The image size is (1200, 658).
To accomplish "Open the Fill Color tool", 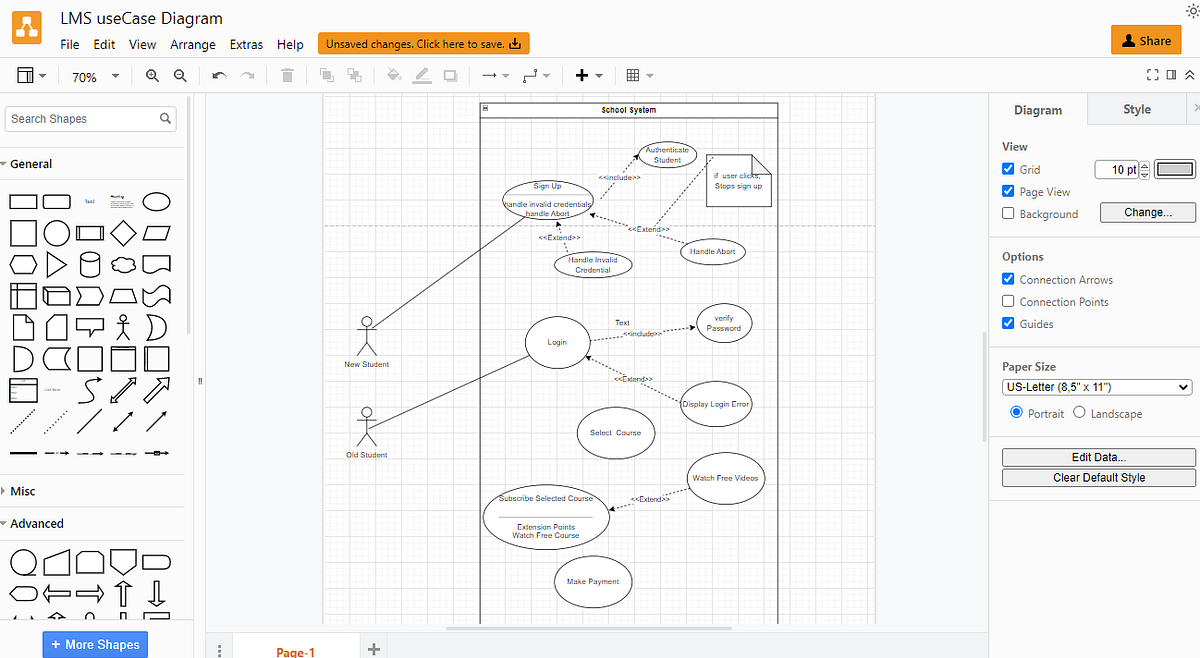I will [393, 75].
